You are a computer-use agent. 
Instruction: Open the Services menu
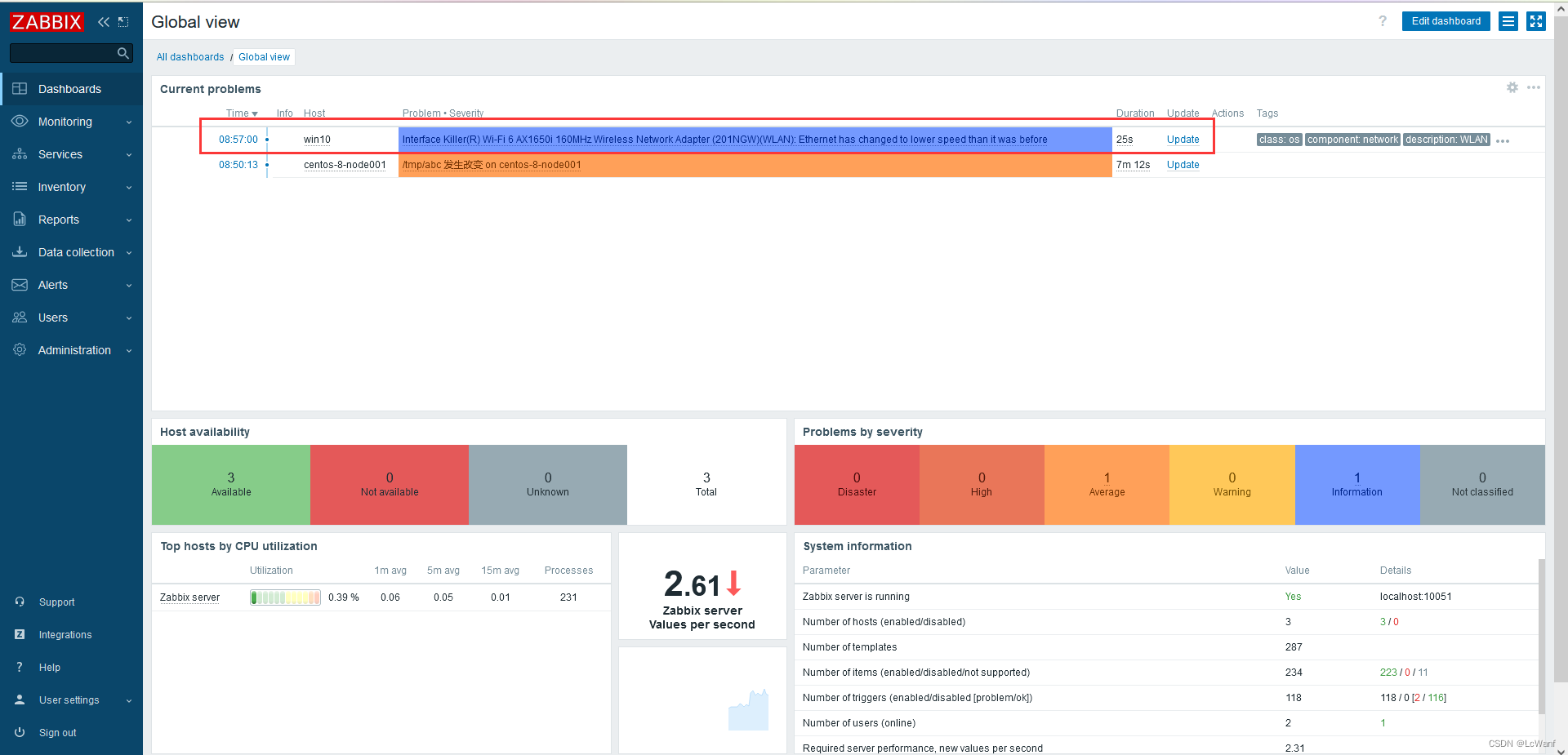coord(71,154)
